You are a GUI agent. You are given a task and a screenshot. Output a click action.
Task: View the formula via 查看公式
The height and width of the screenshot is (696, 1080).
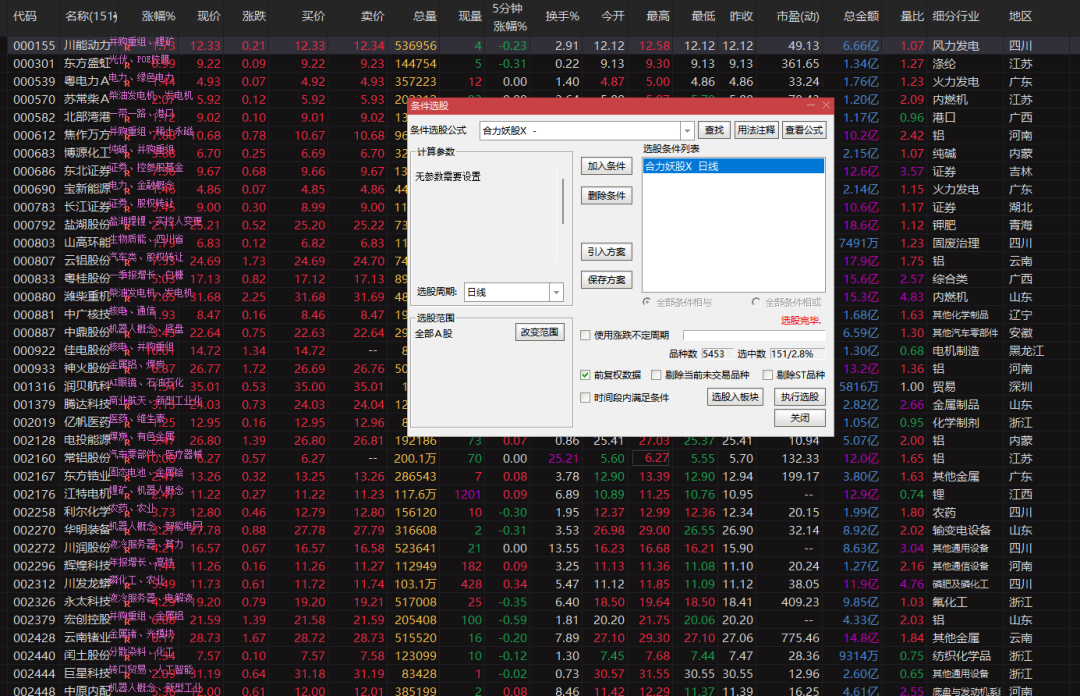[803, 130]
